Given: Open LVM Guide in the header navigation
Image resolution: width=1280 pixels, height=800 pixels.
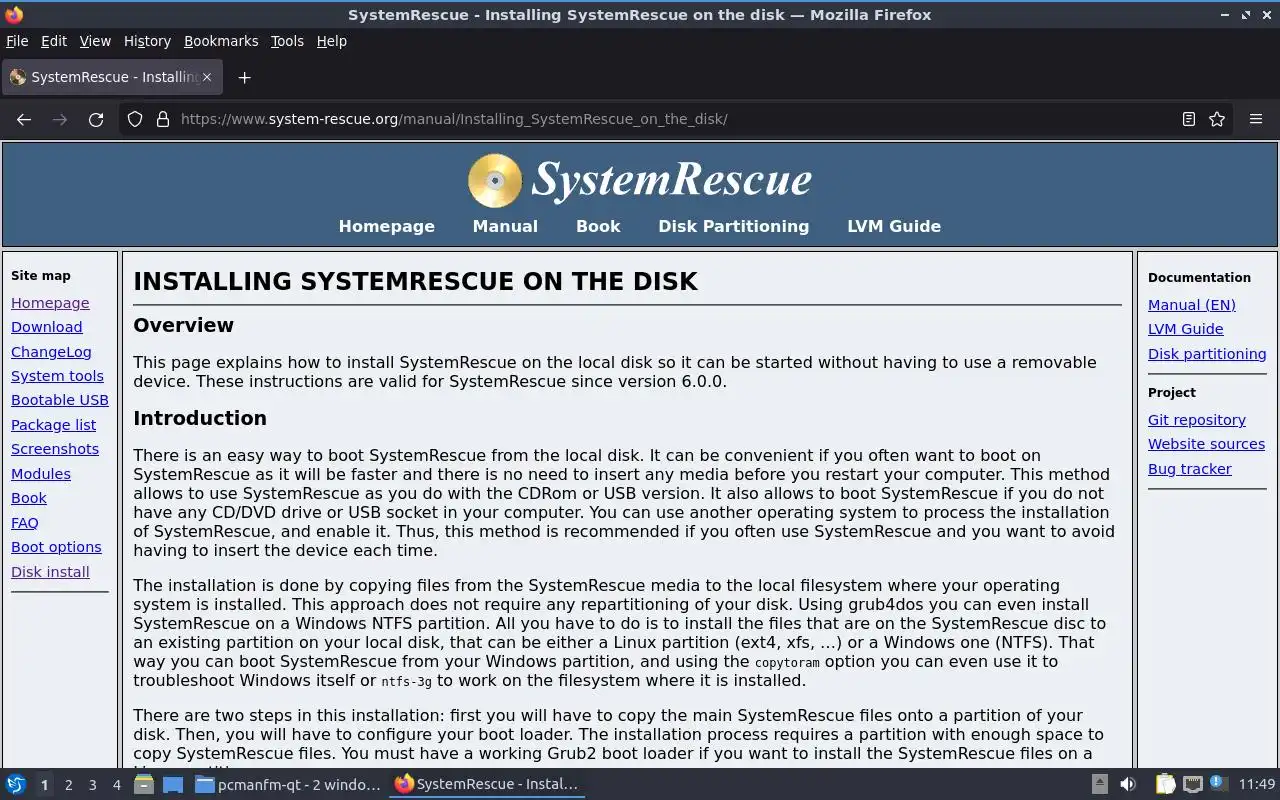Looking at the screenshot, I should (894, 226).
